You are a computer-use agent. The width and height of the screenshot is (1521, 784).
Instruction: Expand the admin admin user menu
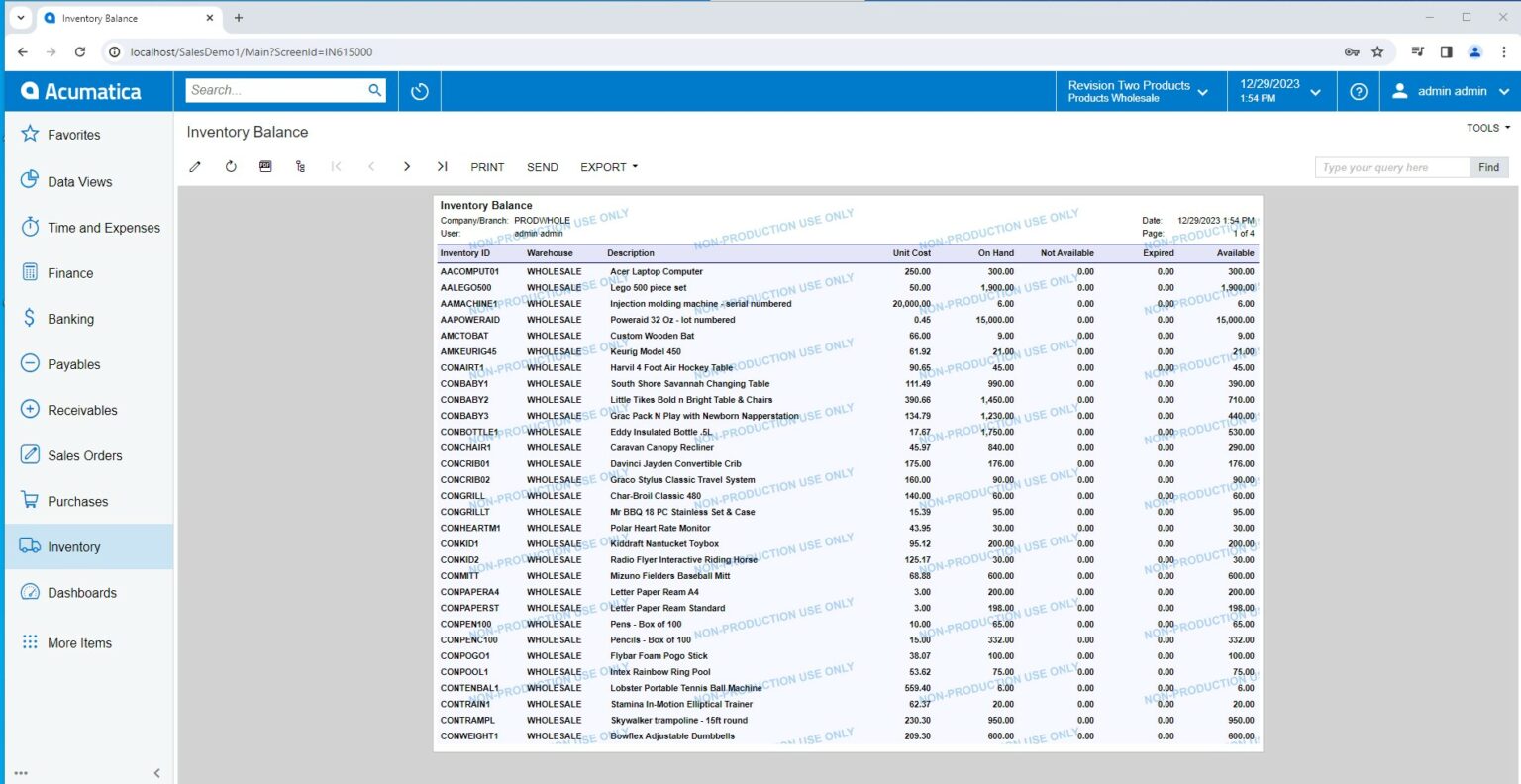point(1450,91)
